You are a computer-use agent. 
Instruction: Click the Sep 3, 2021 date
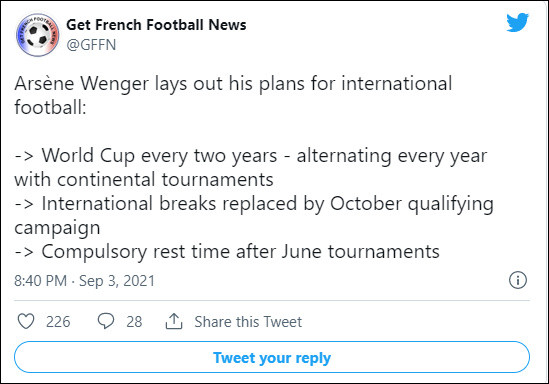[117, 281]
